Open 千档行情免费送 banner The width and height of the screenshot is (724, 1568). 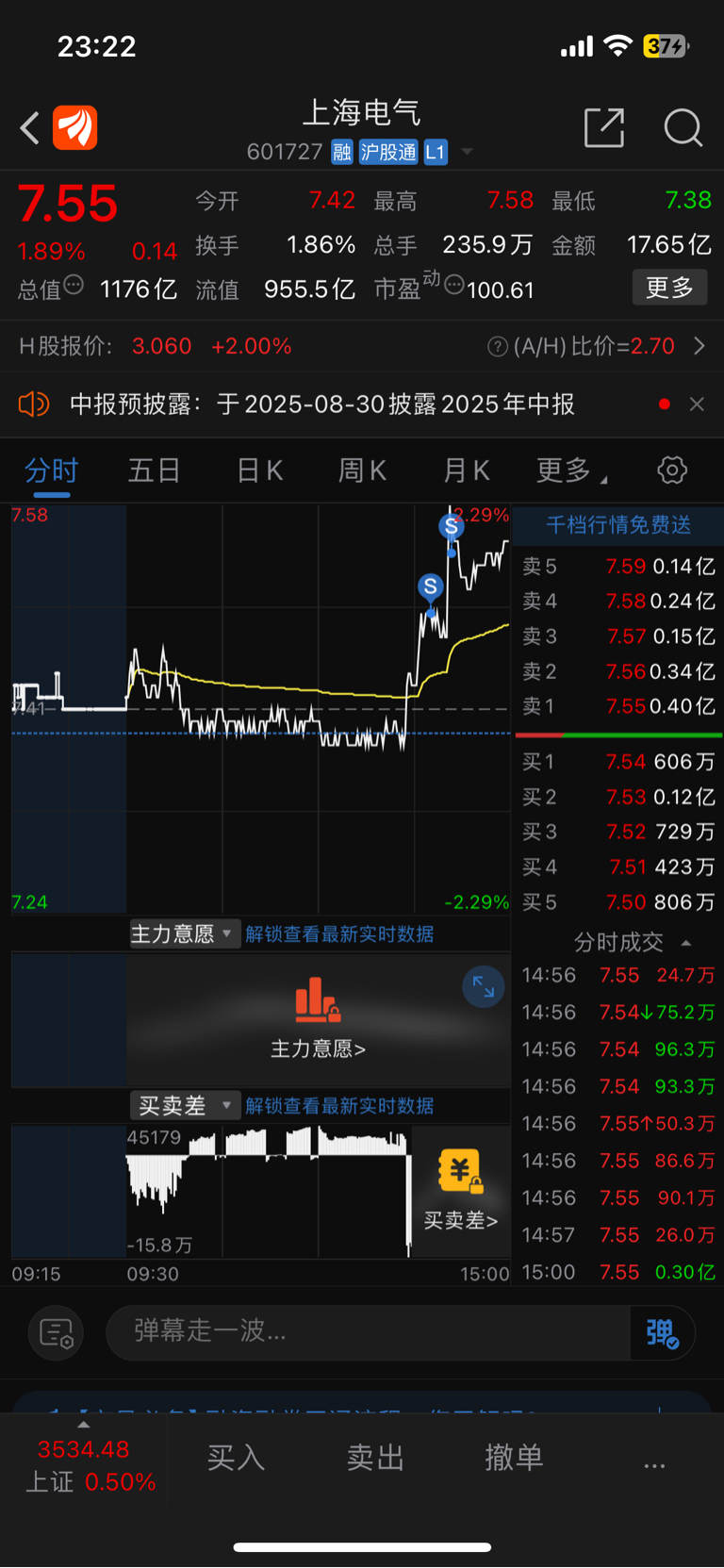[618, 524]
